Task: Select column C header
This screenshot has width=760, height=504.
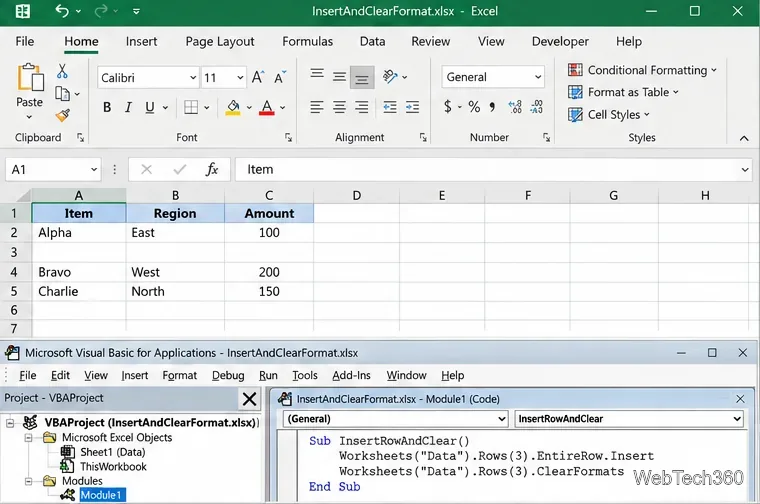Action: coord(269,195)
